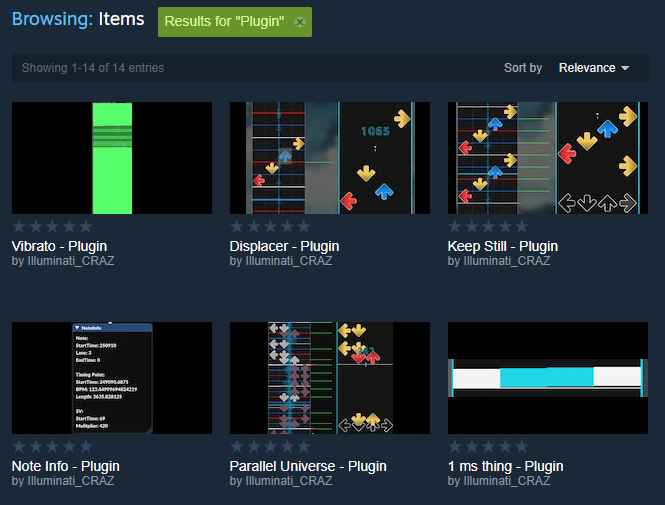Screen dimensions: 665x505
Task: Click the Browsing: Items heading
Action: click(x=78, y=19)
